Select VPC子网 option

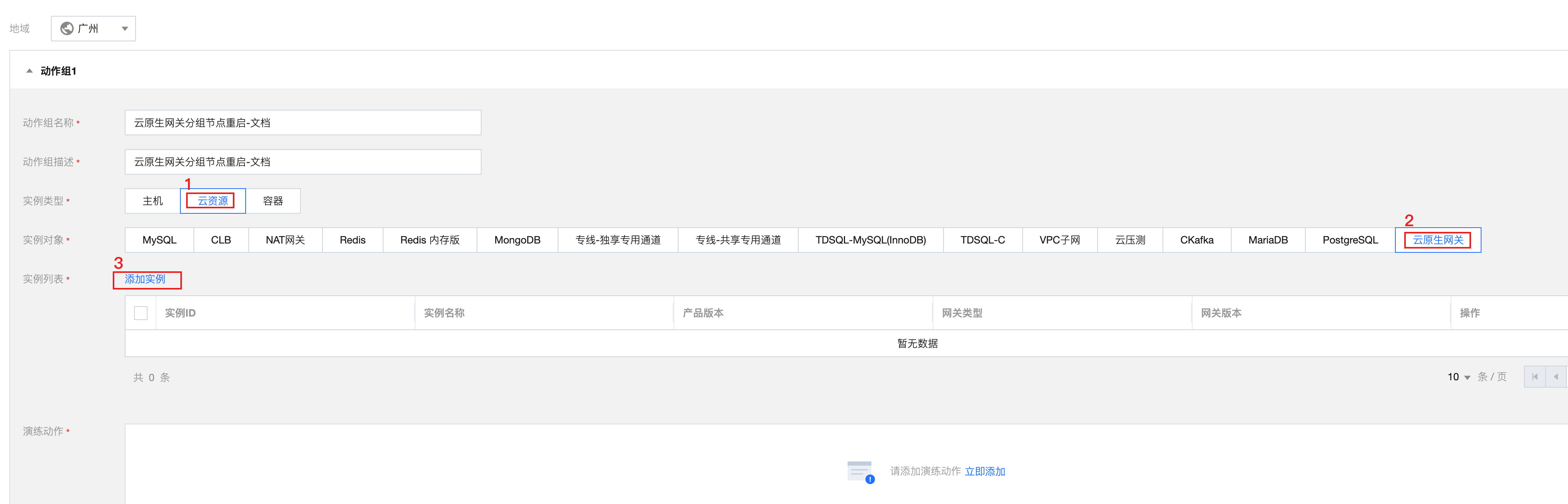click(x=1060, y=240)
